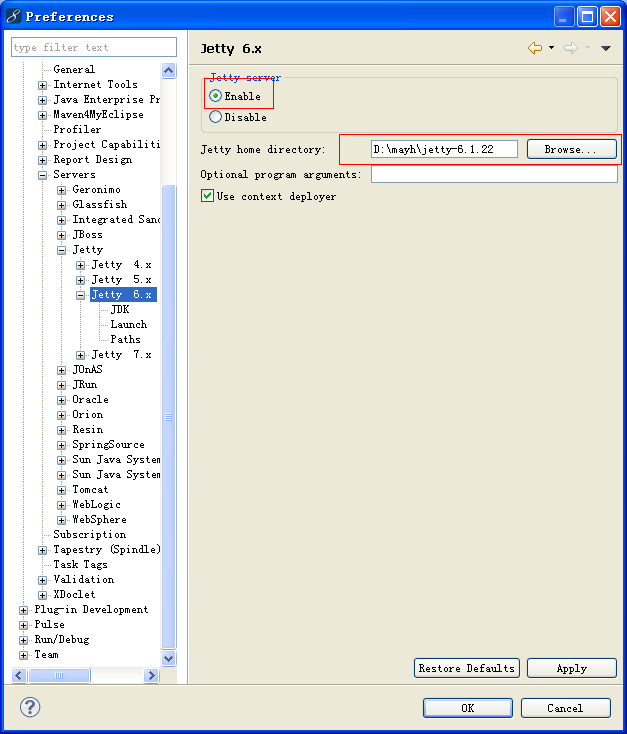627x734 pixels.
Task: Expand the Jetty 4.x node
Action: [81, 265]
